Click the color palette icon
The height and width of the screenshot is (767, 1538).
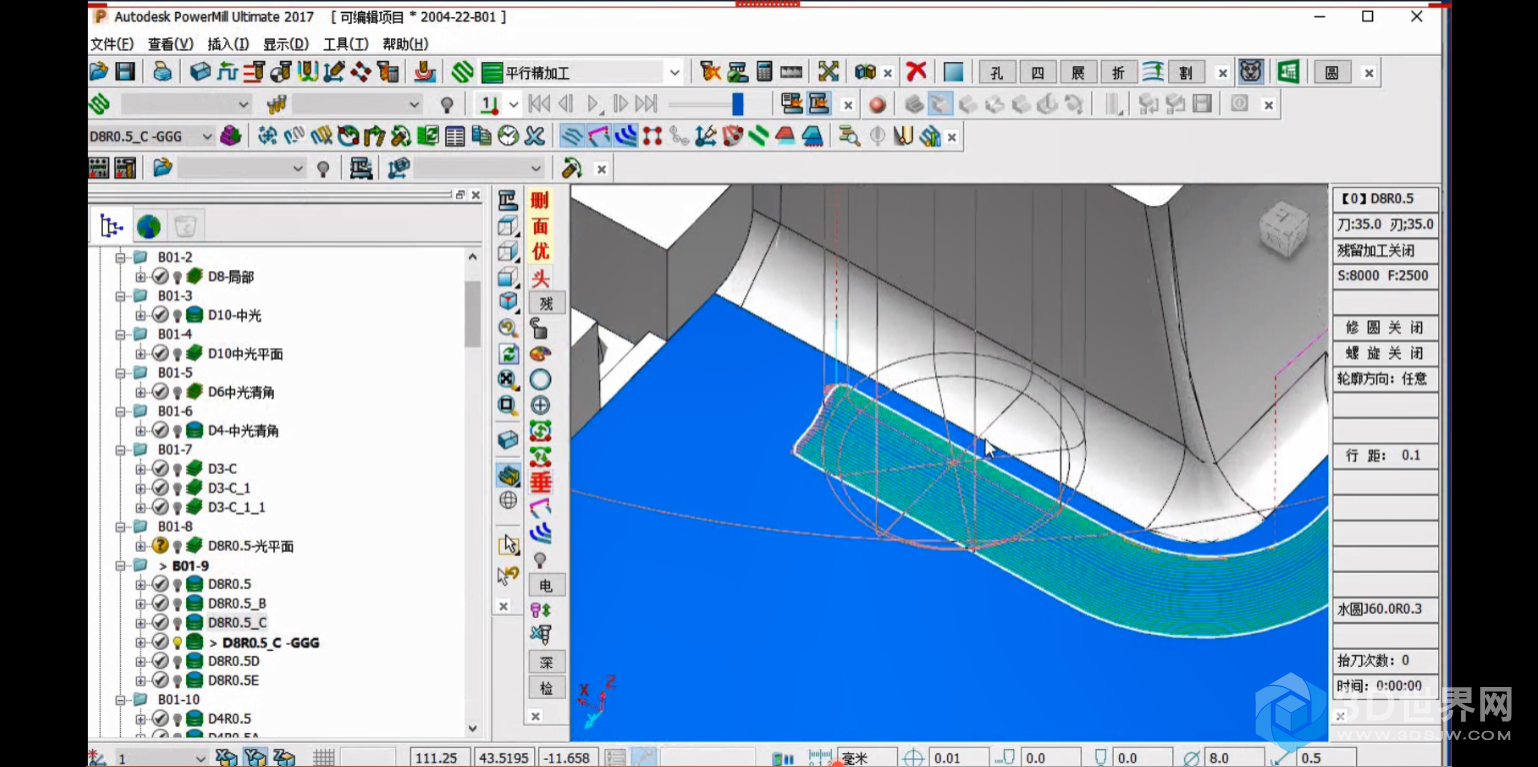(540, 354)
